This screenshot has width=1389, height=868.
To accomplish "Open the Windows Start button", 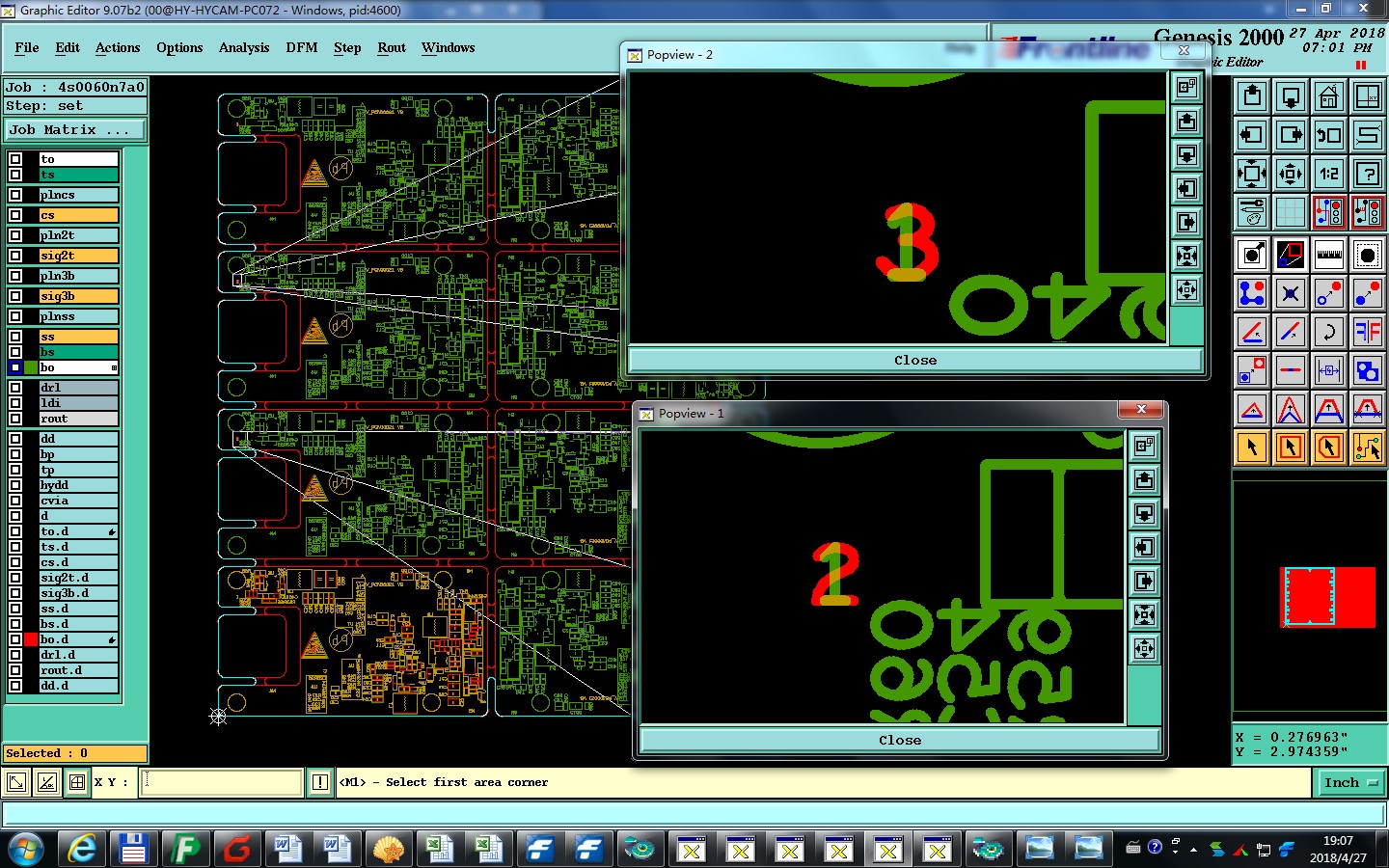I will (x=26, y=850).
